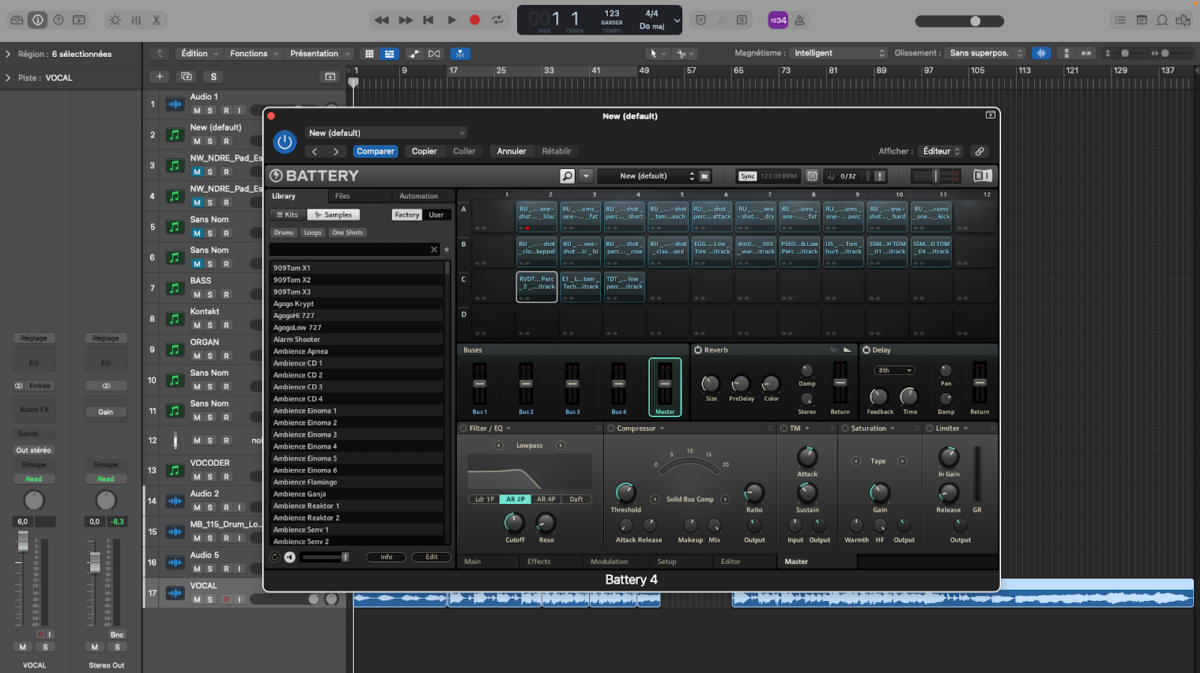Select the RVDT Perc cell in row C

tap(537, 286)
